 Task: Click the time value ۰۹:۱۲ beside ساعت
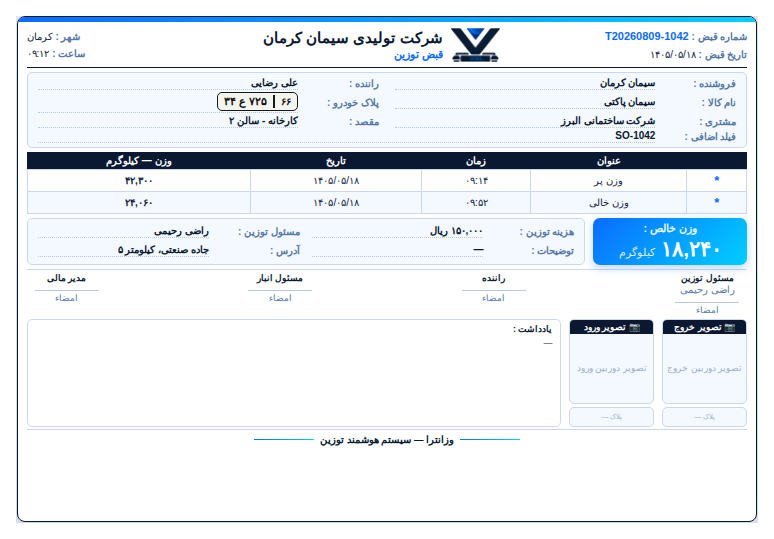click(39, 54)
